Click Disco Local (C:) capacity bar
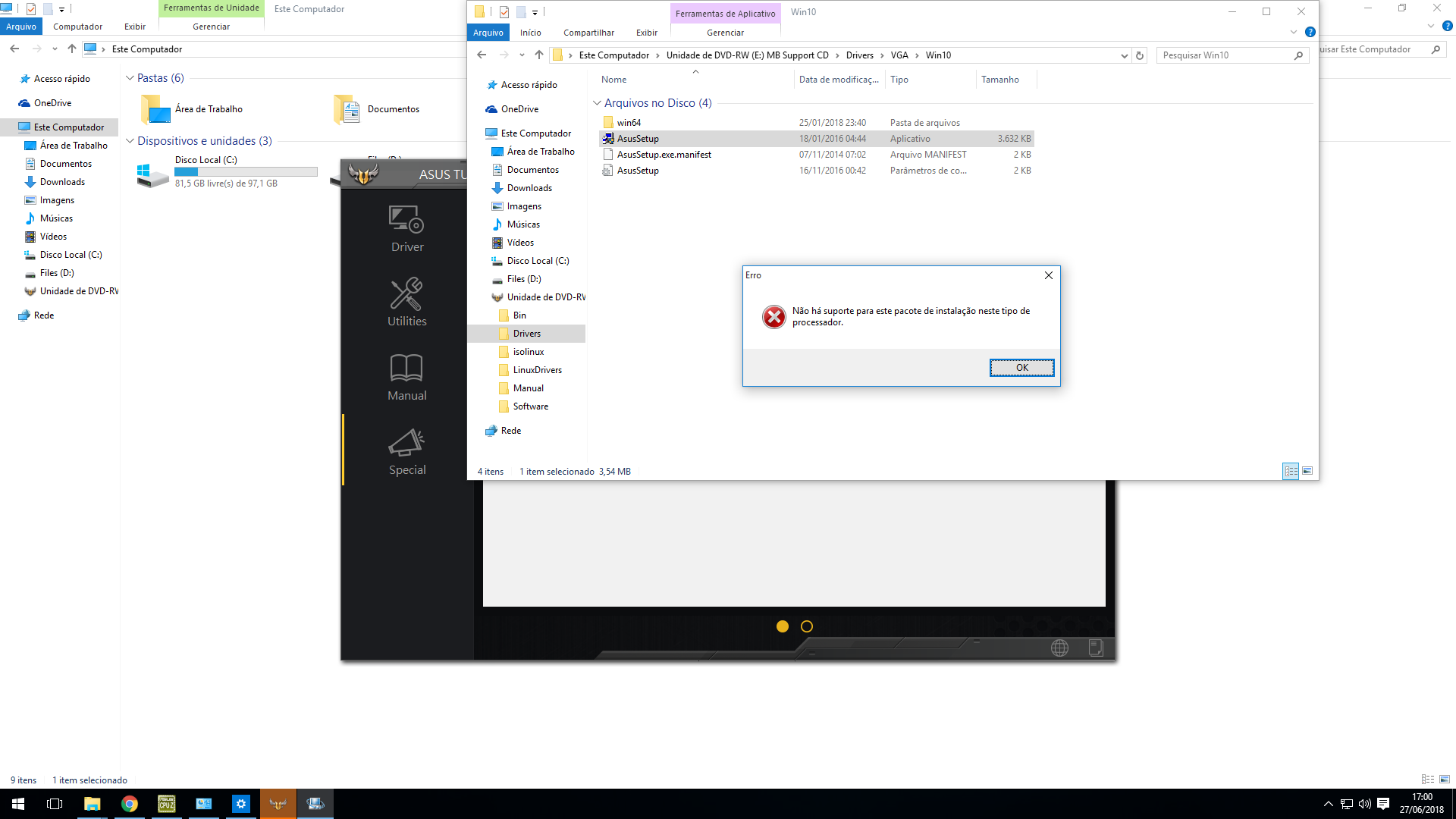The width and height of the screenshot is (1456, 819). [x=246, y=172]
